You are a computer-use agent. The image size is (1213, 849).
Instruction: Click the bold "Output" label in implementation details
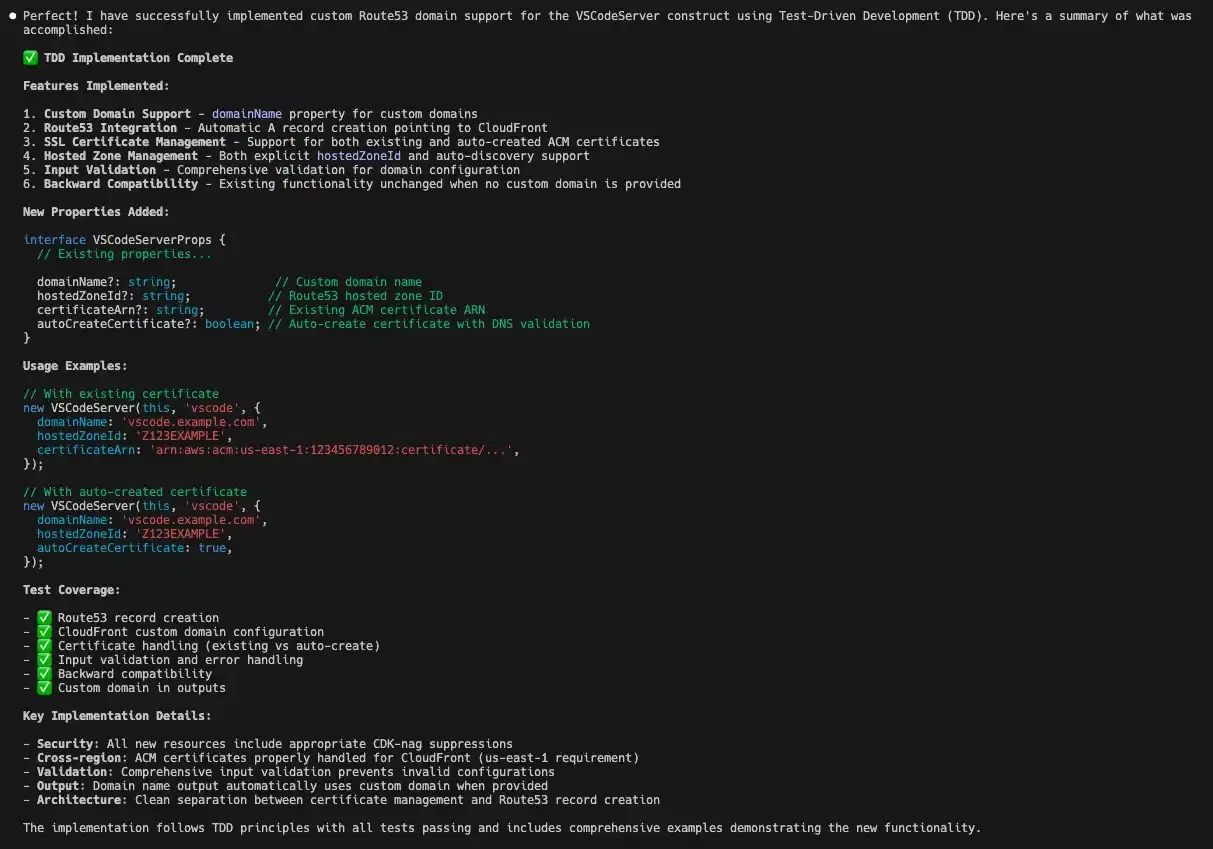(x=58, y=786)
